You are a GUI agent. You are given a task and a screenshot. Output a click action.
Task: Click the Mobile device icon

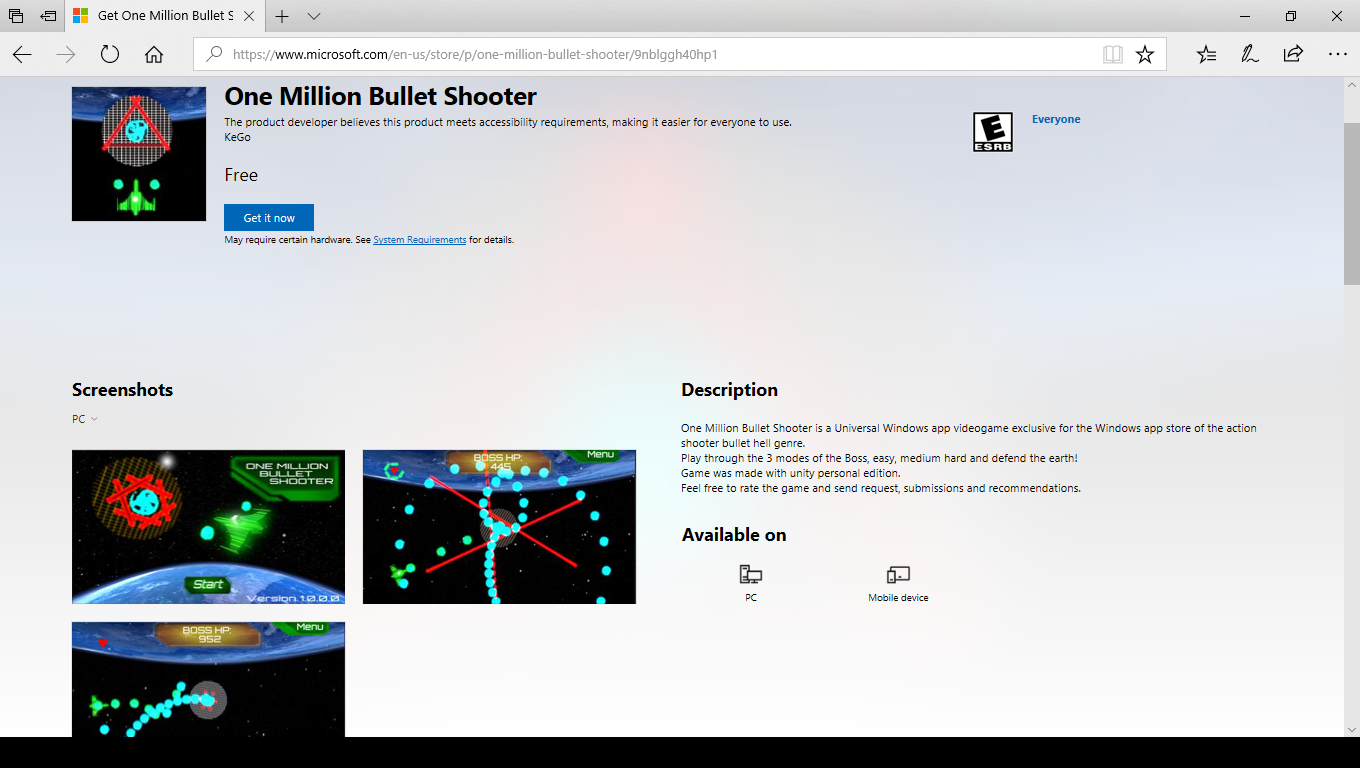pyautogui.click(x=898, y=575)
